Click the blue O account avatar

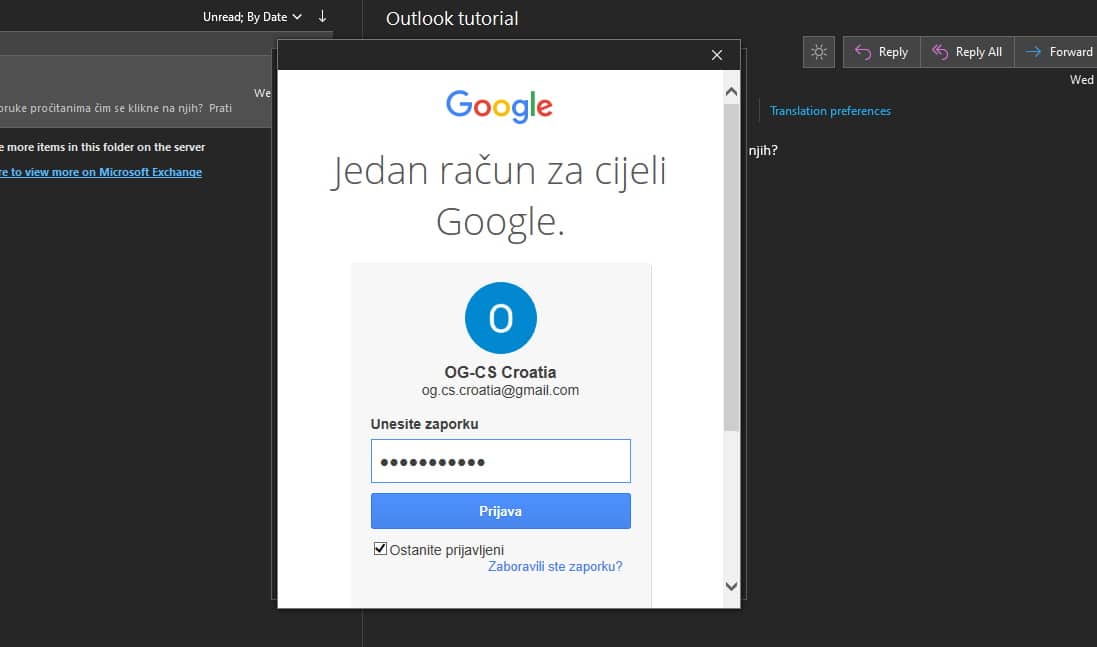[x=500, y=318]
